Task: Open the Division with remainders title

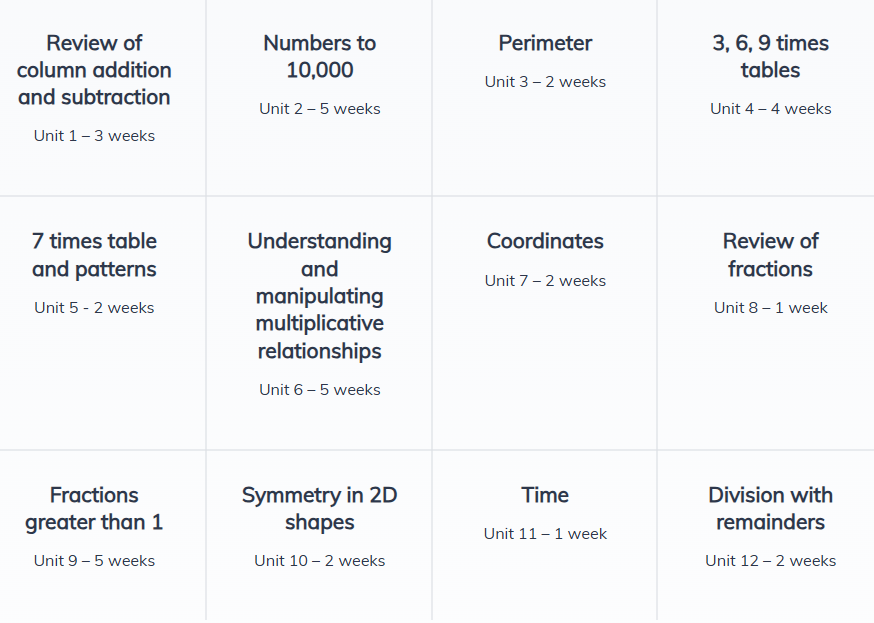Action: point(770,509)
